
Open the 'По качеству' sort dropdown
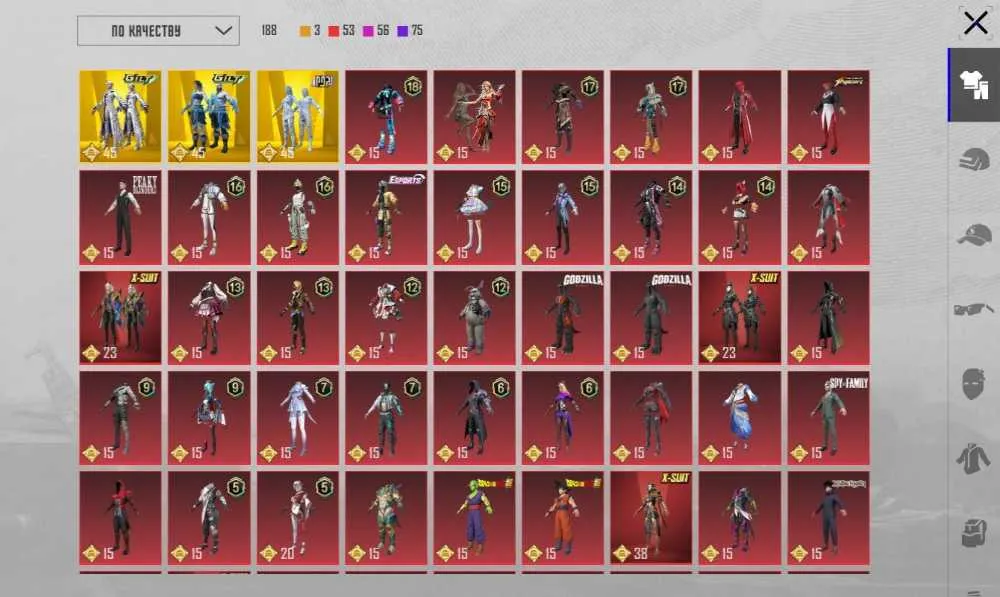158,31
